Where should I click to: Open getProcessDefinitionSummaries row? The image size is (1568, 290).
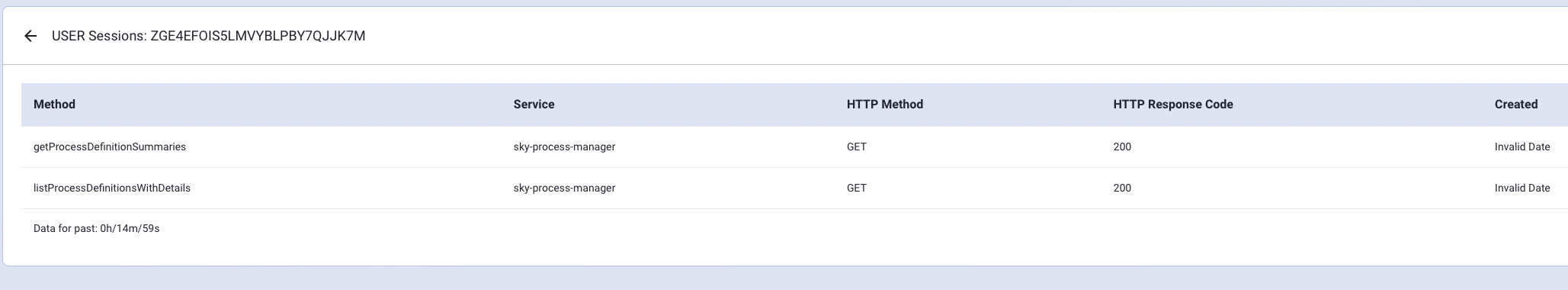(794, 147)
